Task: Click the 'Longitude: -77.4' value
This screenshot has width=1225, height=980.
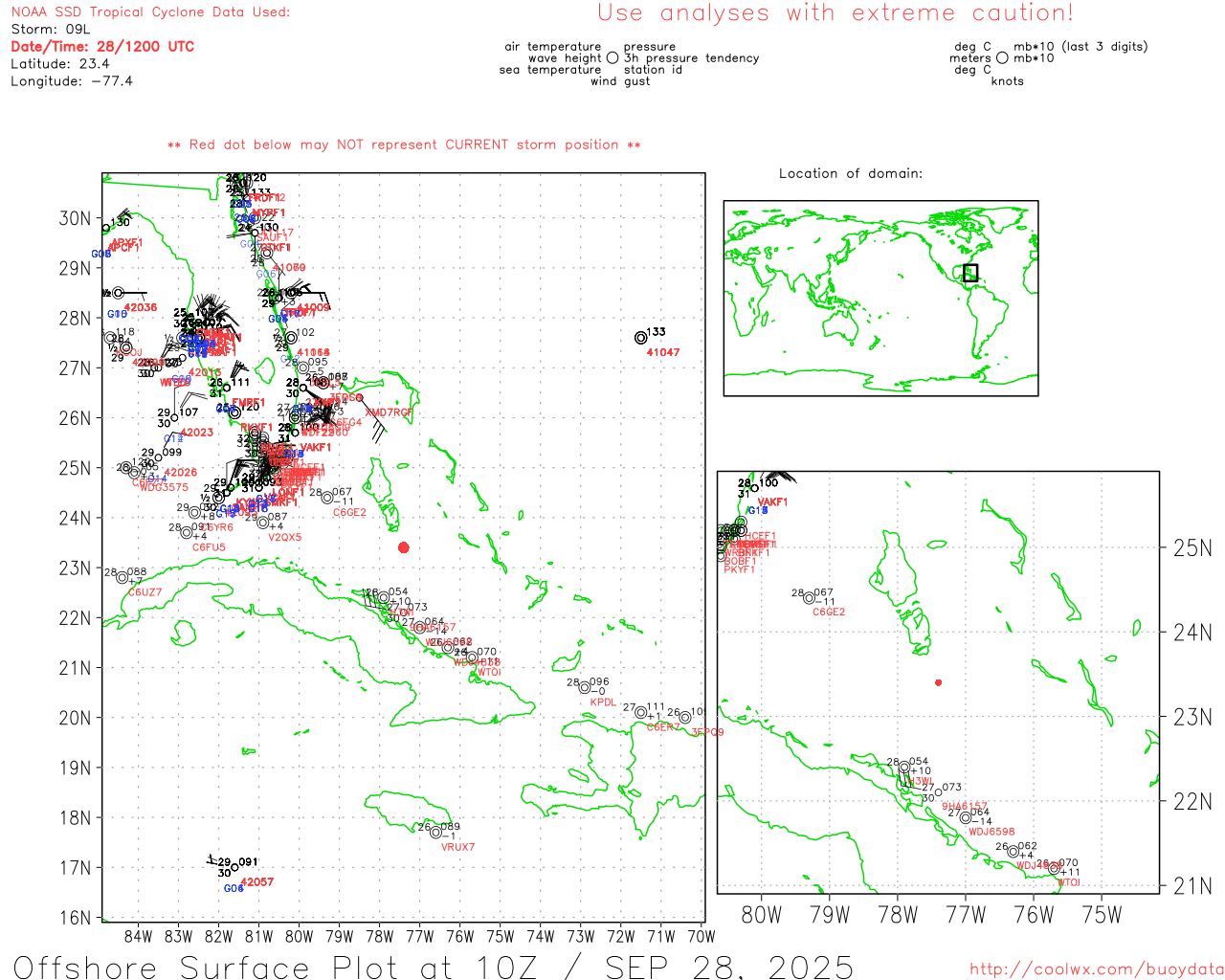Action: [72, 81]
